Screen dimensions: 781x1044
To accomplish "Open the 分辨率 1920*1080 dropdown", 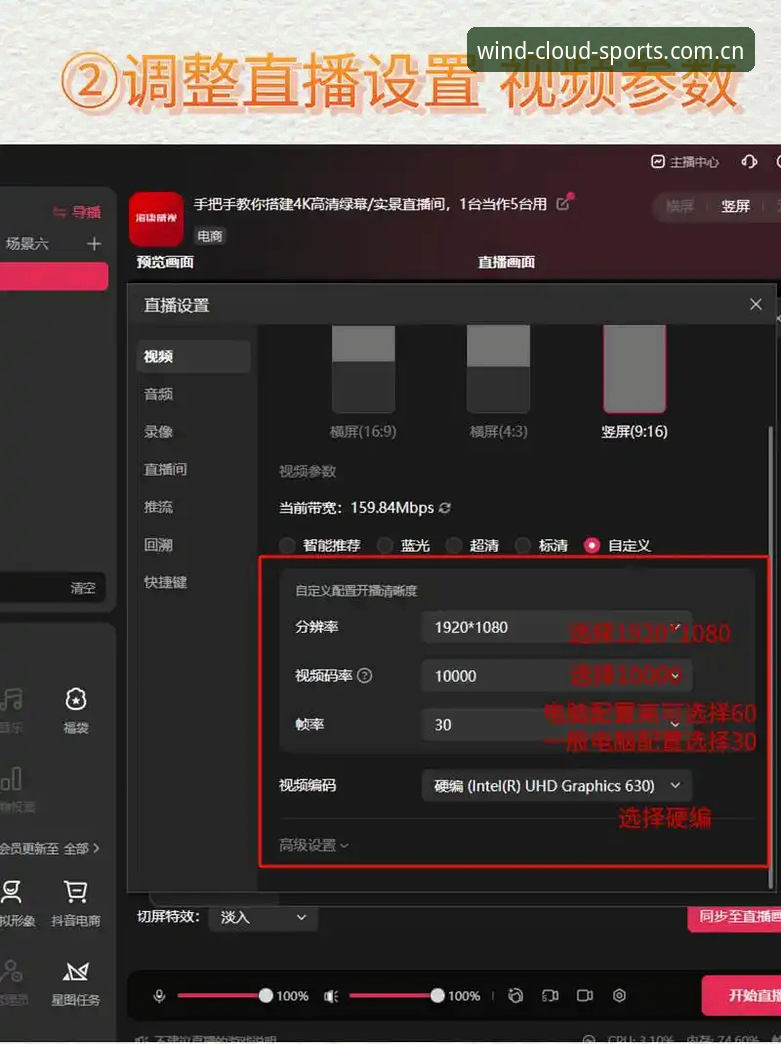I will point(557,627).
